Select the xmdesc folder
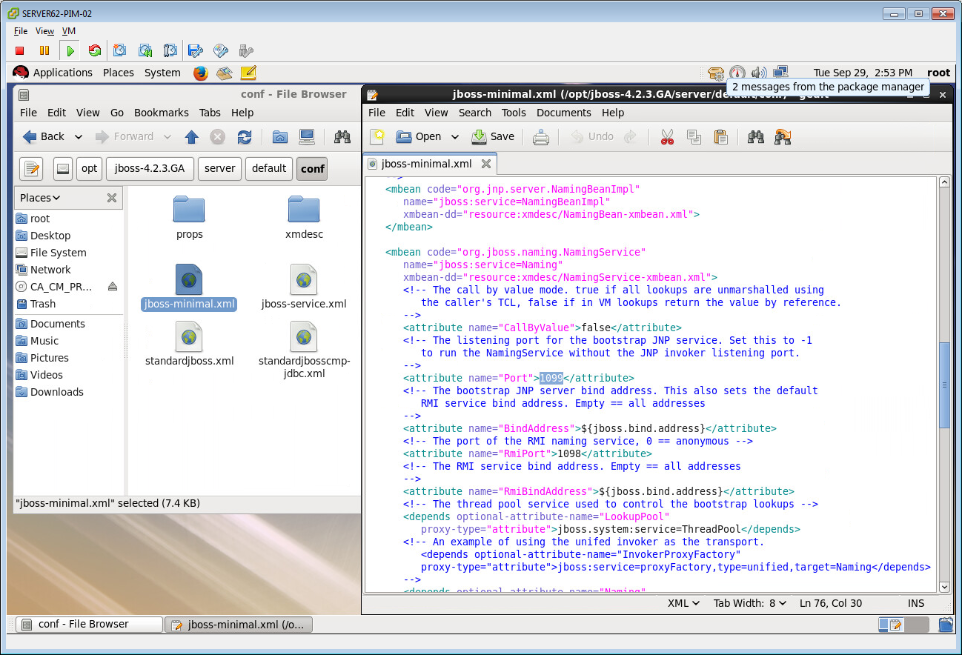962x655 pixels. click(304, 218)
